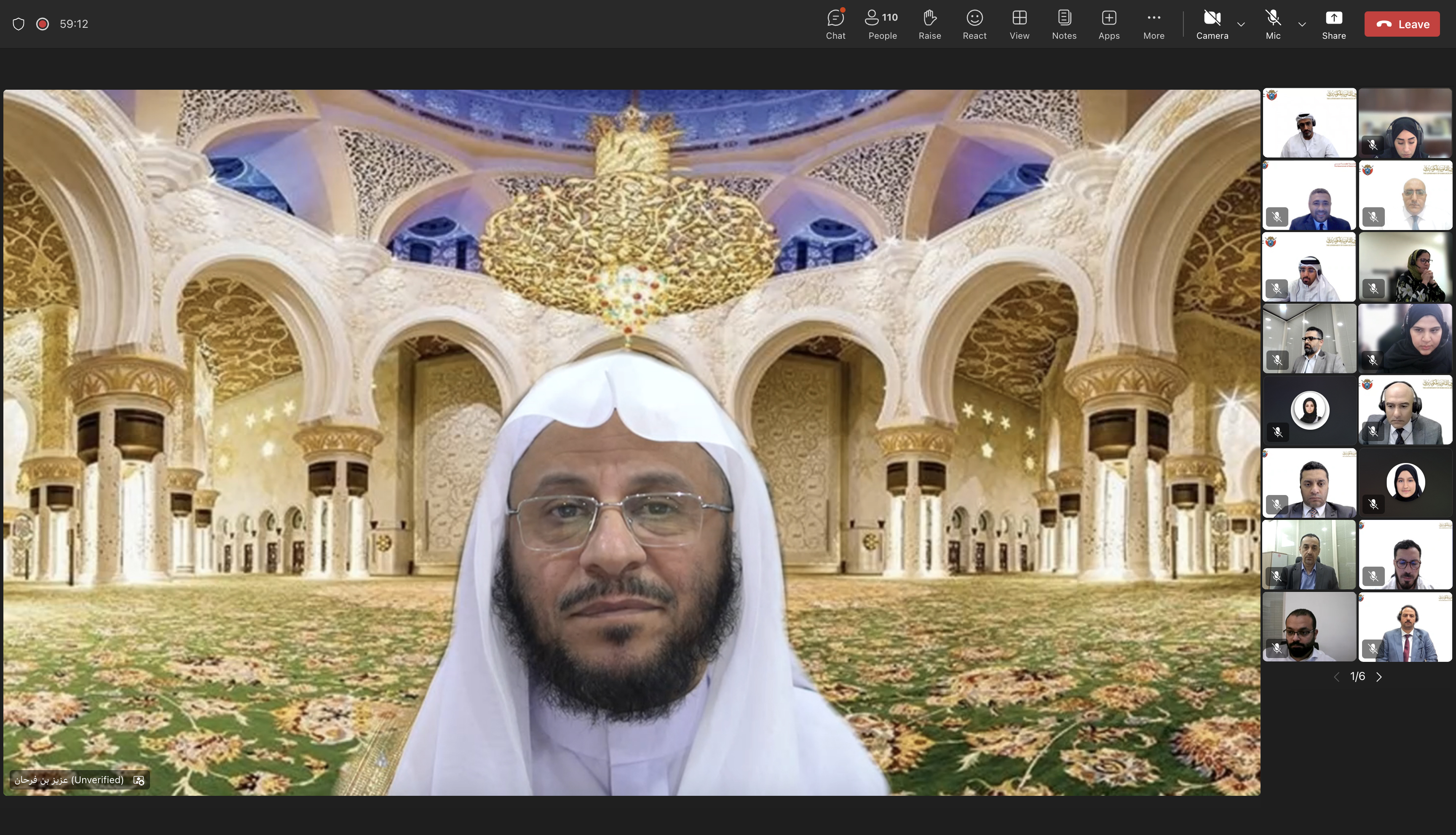This screenshot has height=835, width=1456.
Task: Select the bald man with glasses in white tile
Action: (x=1405, y=195)
